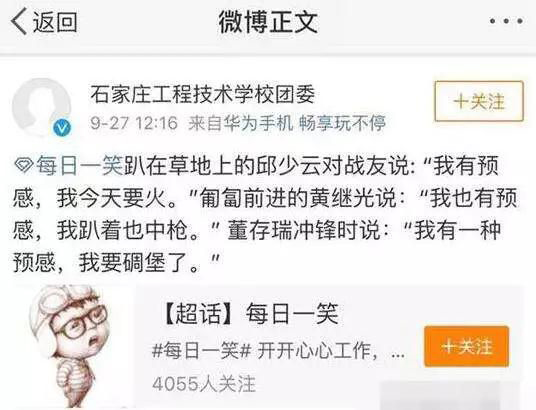Follow super topic with orange +关注 button

(467, 346)
